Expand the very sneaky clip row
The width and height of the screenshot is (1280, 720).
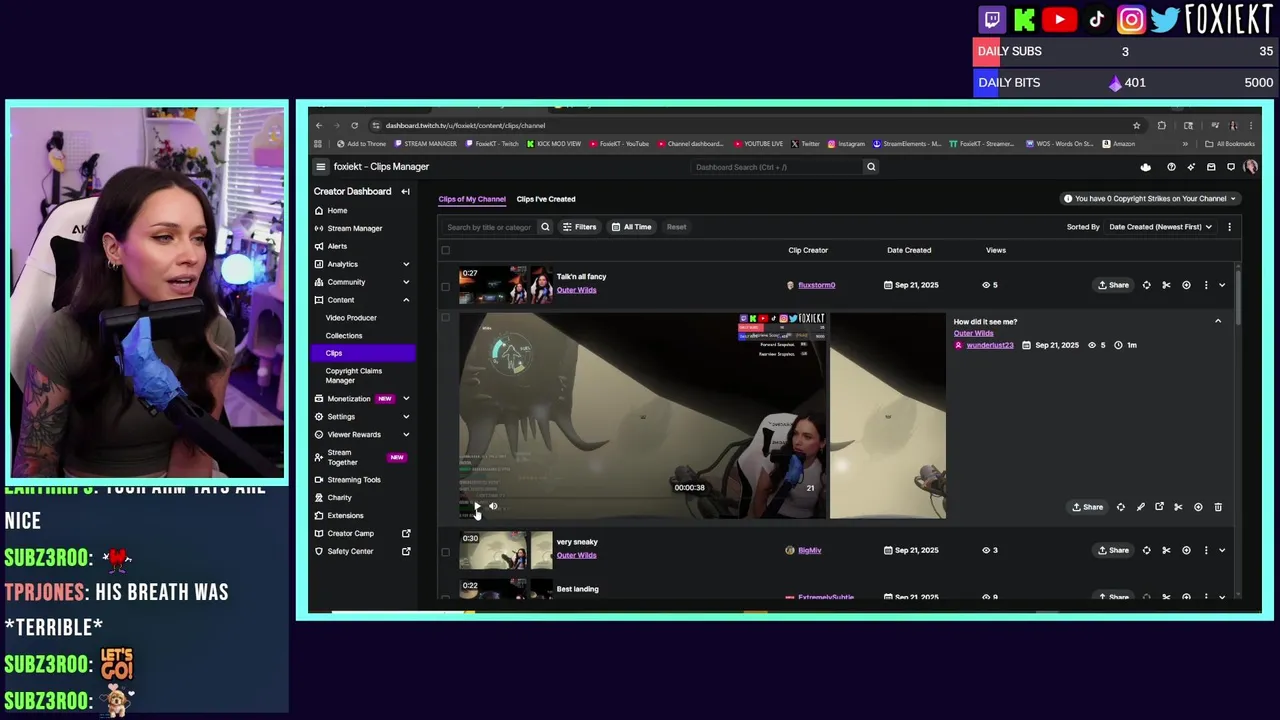coord(1222,550)
